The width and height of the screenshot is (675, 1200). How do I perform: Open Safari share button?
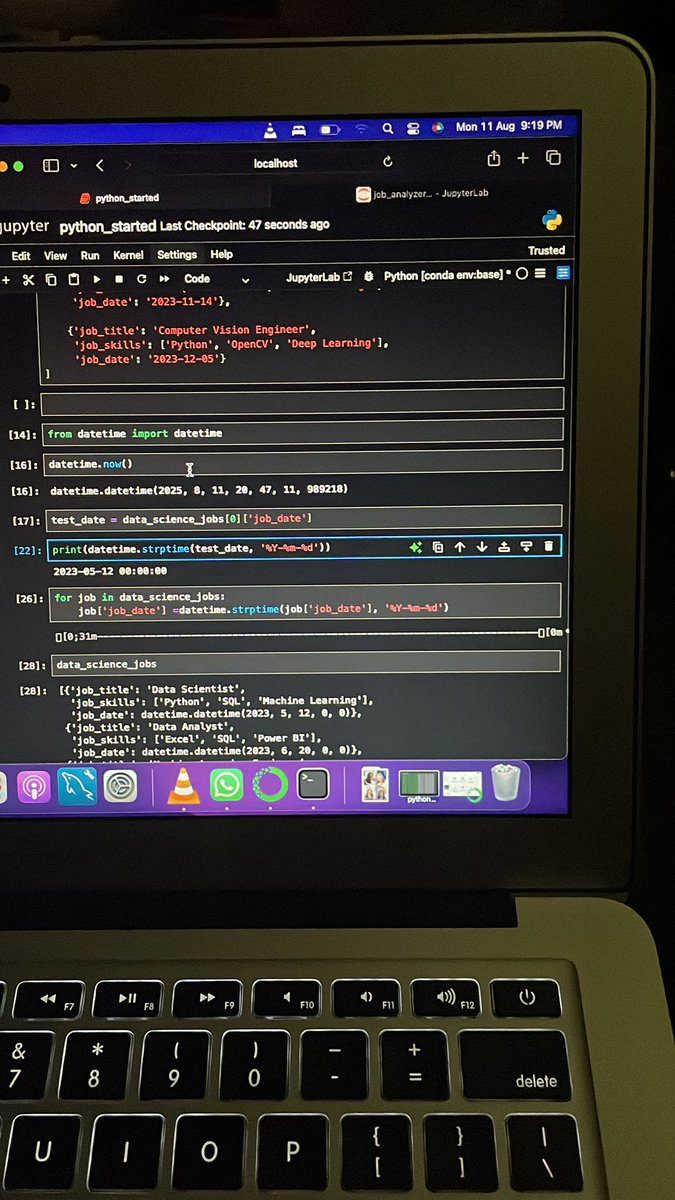(x=493, y=158)
